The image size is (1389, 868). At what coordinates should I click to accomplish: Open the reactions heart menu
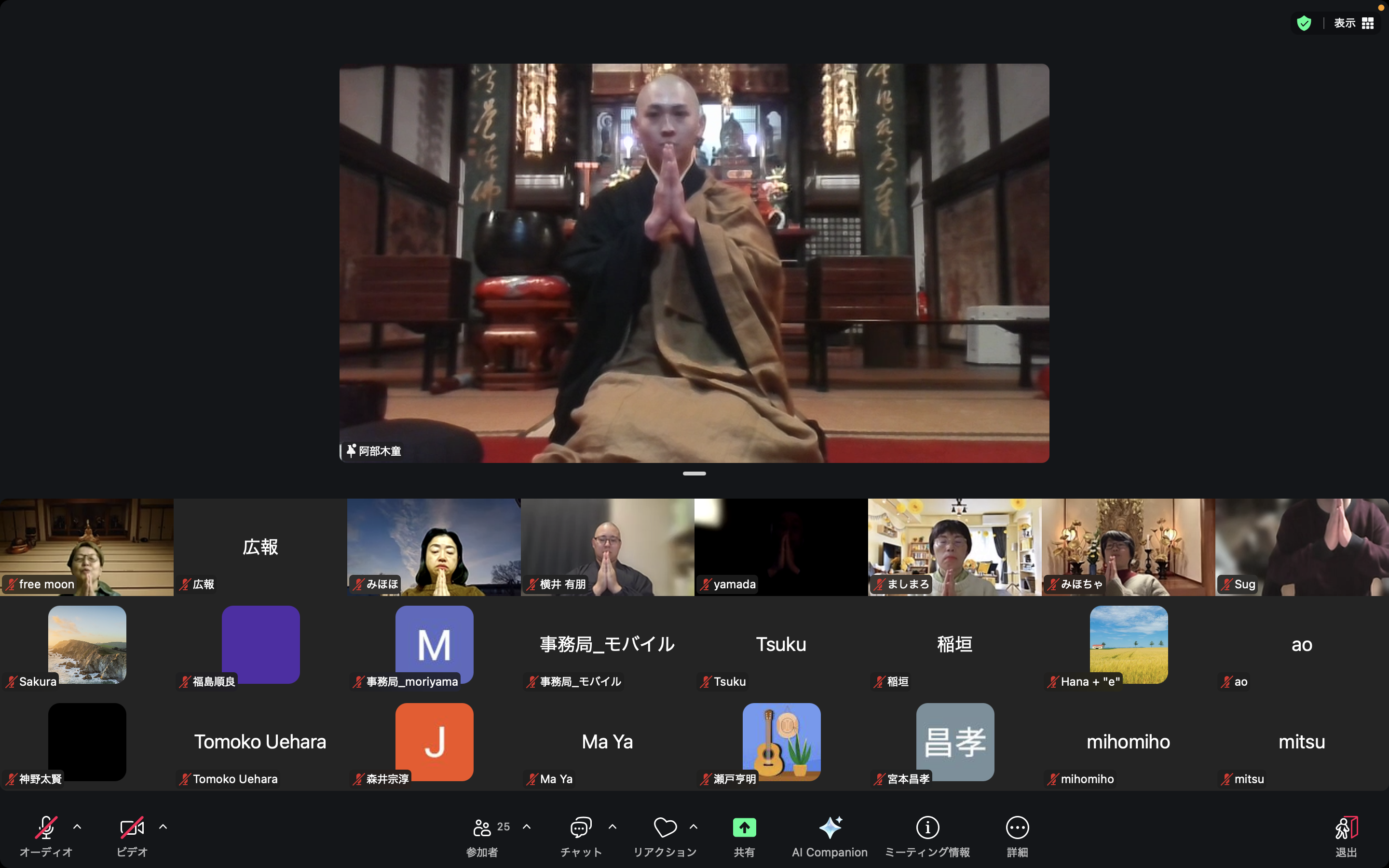665,827
